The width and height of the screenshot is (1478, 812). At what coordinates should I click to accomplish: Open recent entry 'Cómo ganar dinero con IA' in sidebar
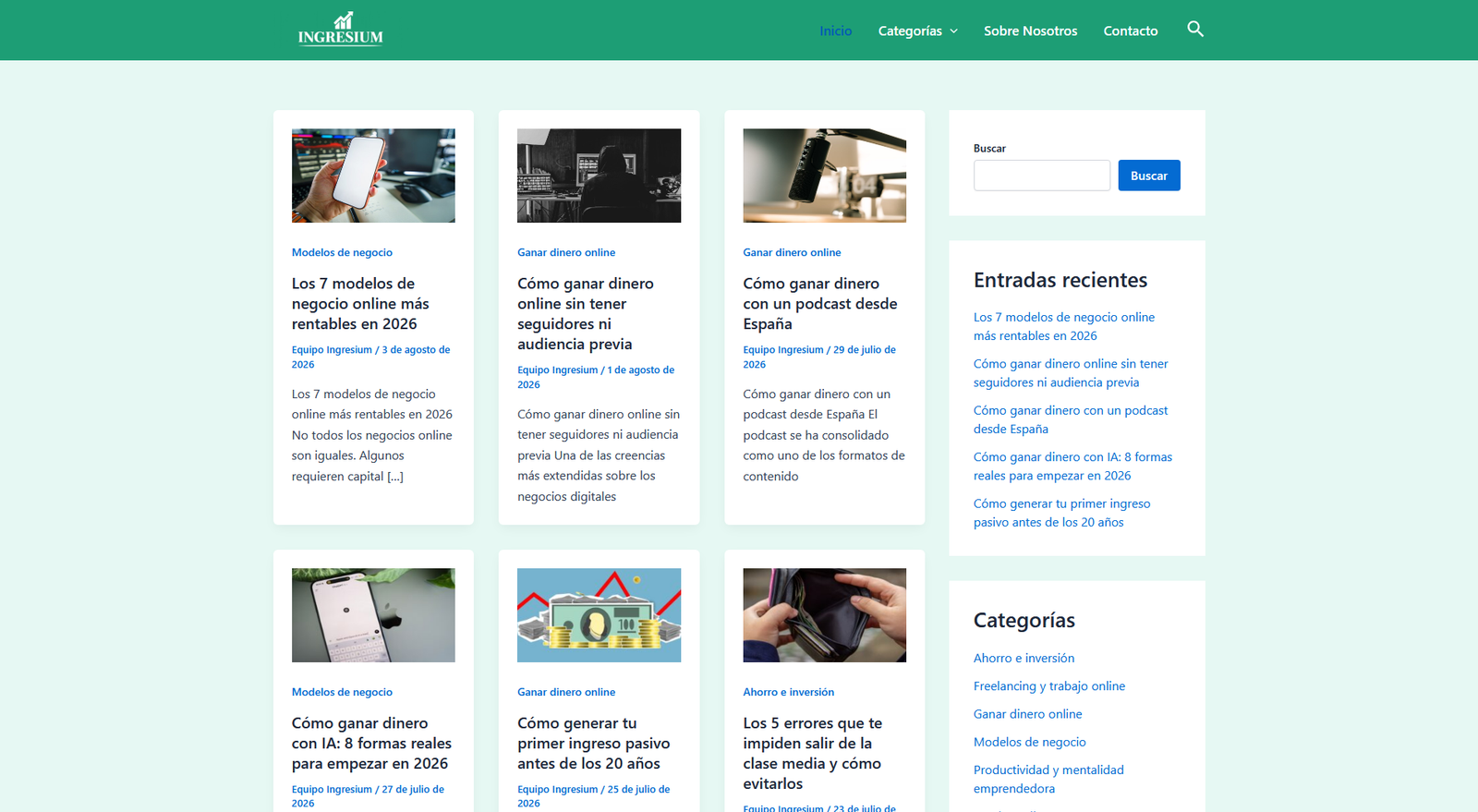pyautogui.click(x=1072, y=467)
